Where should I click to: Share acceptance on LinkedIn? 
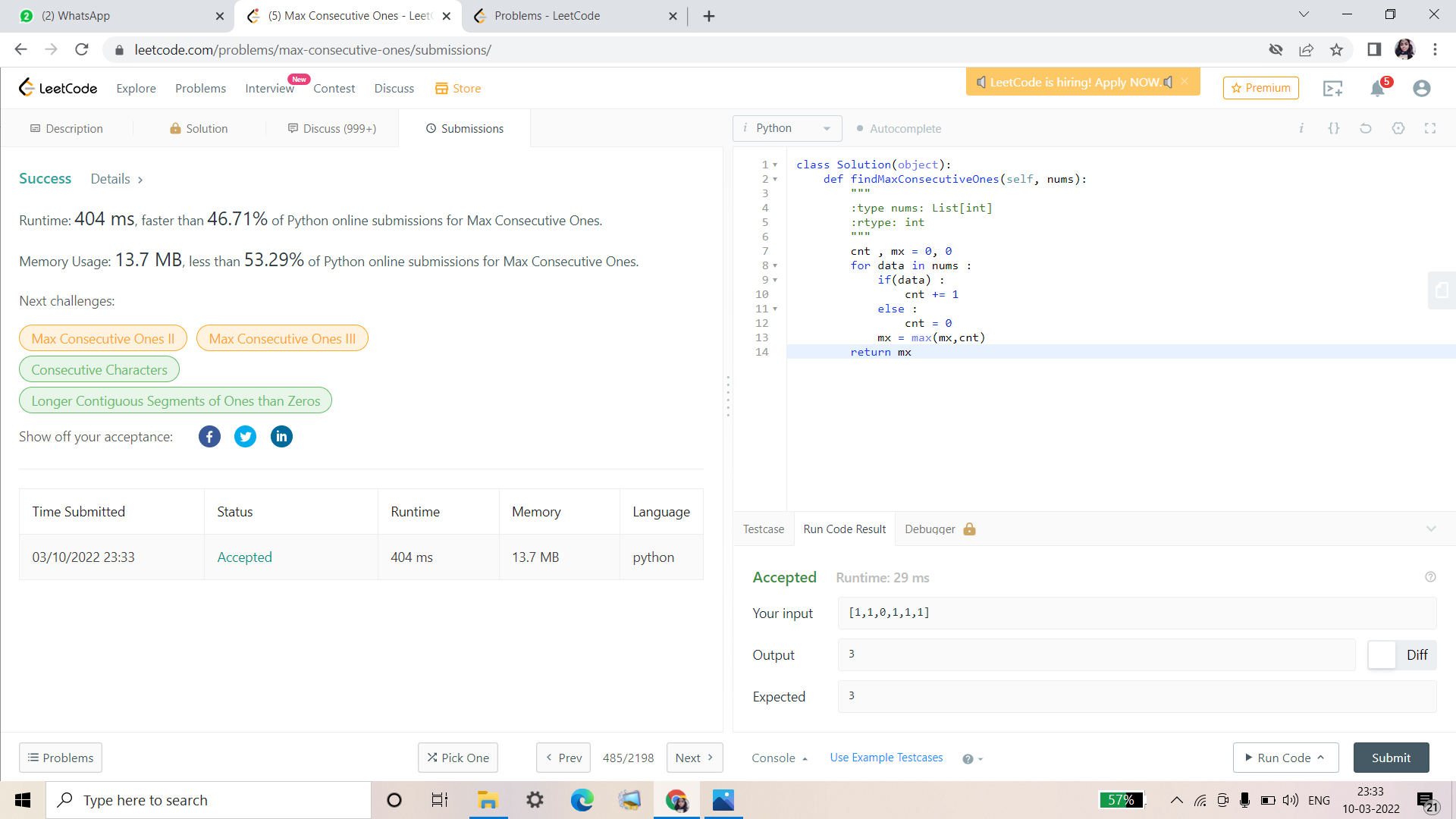point(281,436)
